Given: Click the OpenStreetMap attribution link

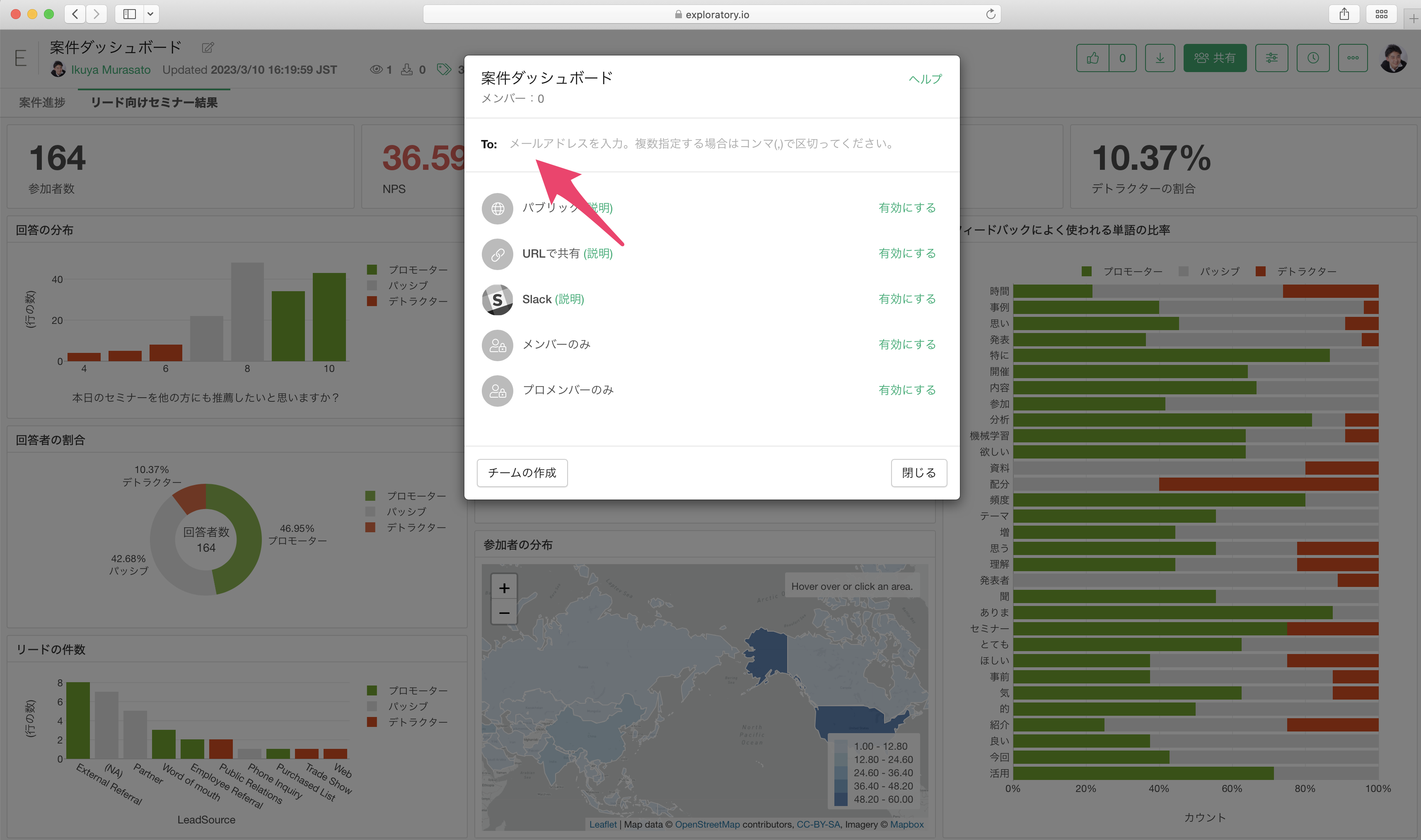Looking at the screenshot, I should tap(707, 824).
